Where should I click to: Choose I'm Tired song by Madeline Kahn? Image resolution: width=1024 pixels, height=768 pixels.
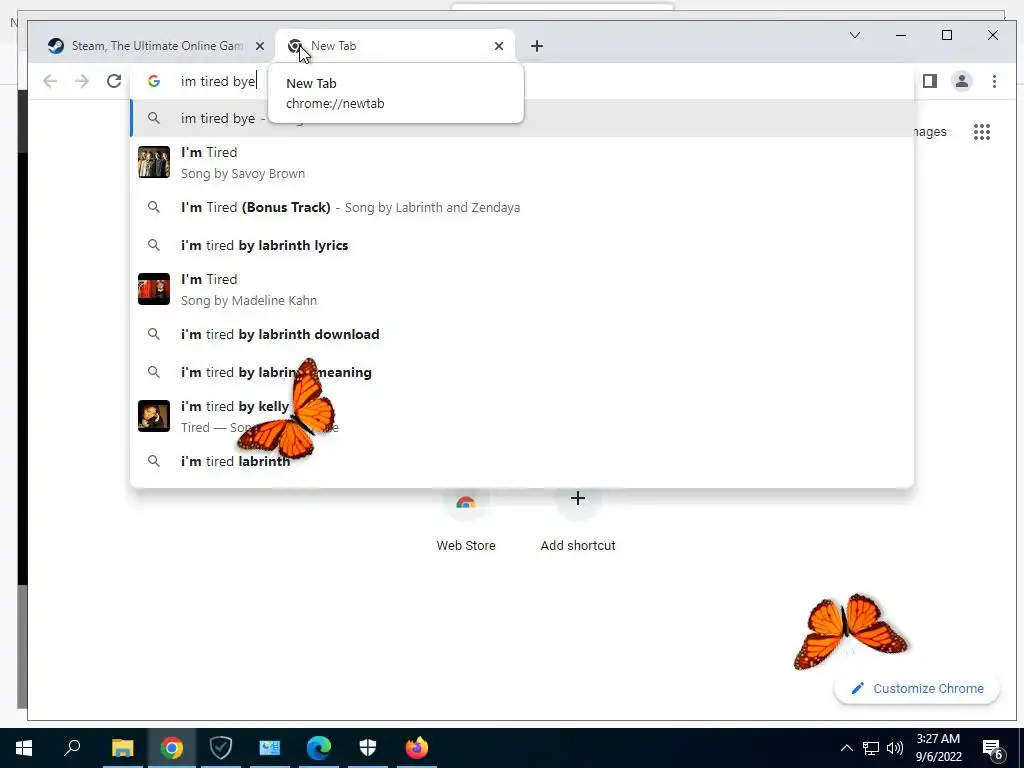[522, 289]
